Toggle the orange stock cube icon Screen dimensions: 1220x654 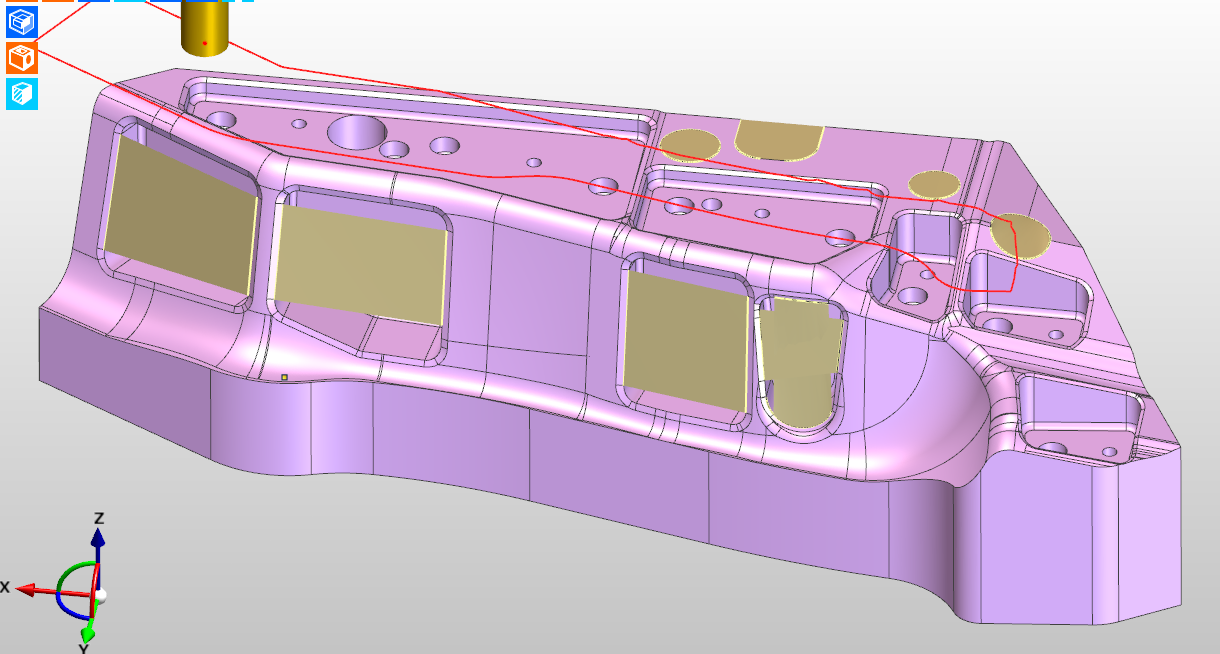21,57
